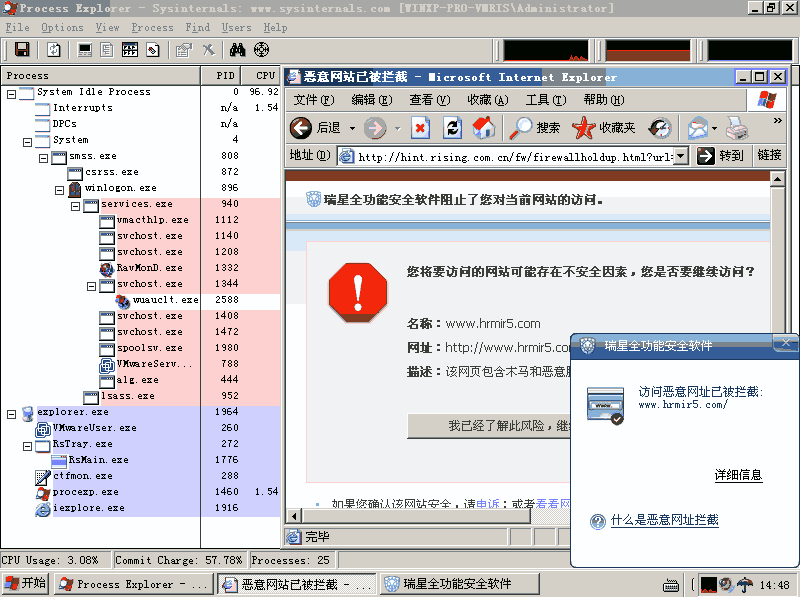Click the Refresh Now toolbar icon

54,50
